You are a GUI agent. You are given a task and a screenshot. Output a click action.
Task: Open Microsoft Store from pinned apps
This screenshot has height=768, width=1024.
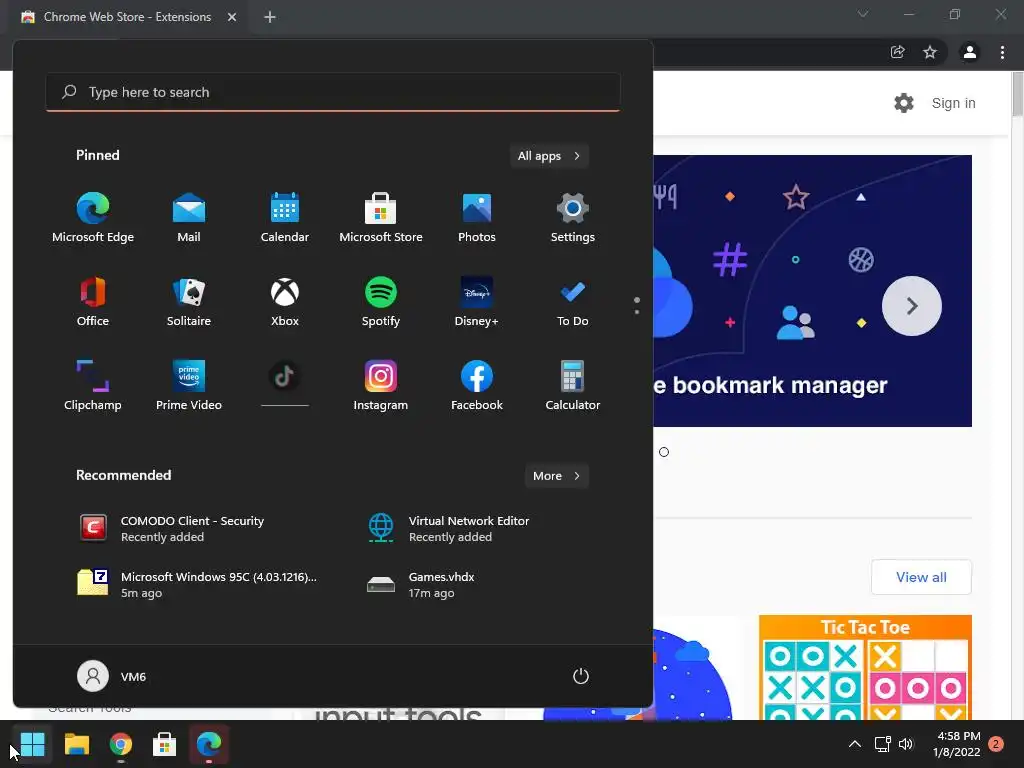click(381, 217)
